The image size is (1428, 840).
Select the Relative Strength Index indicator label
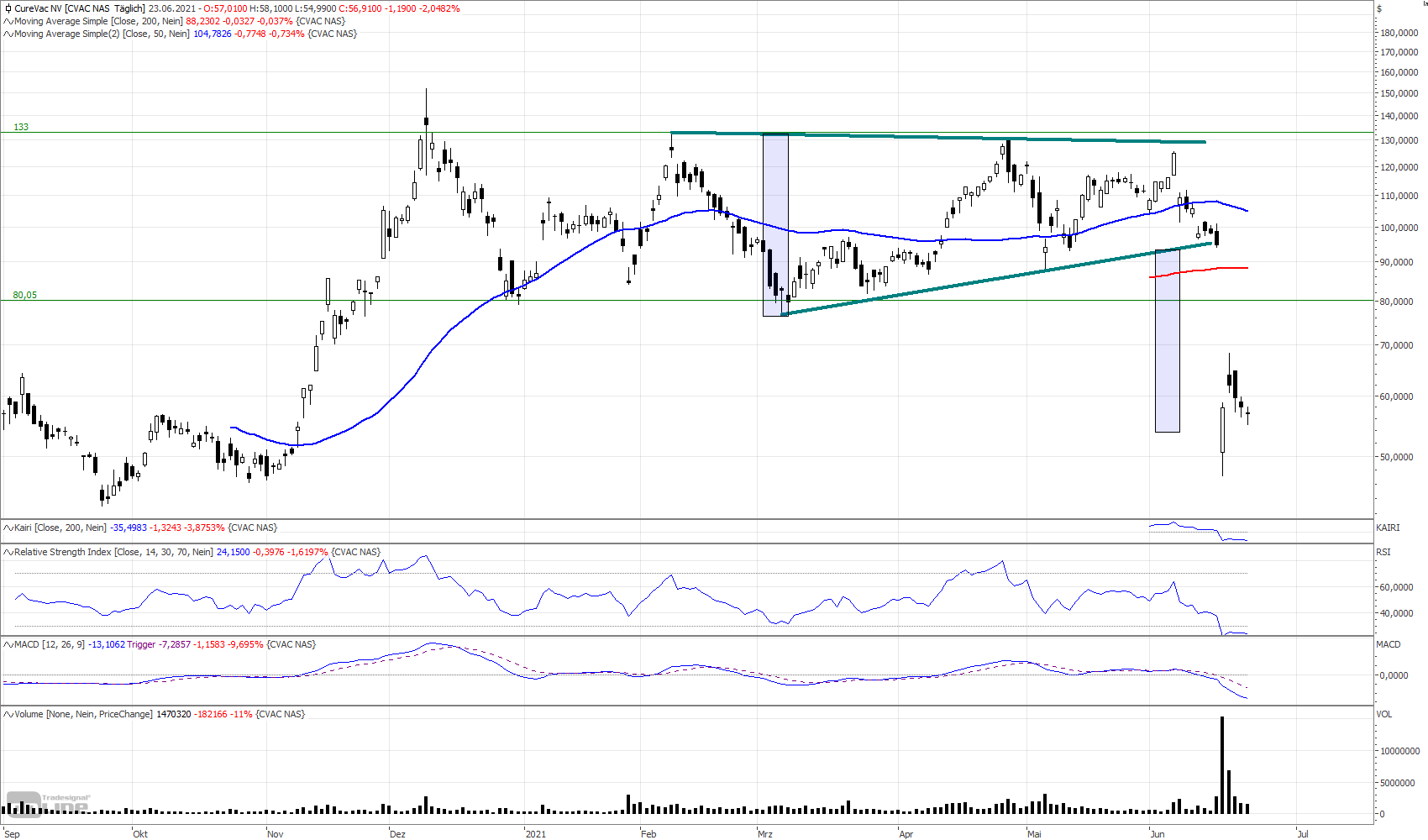[x=113, y=552]
